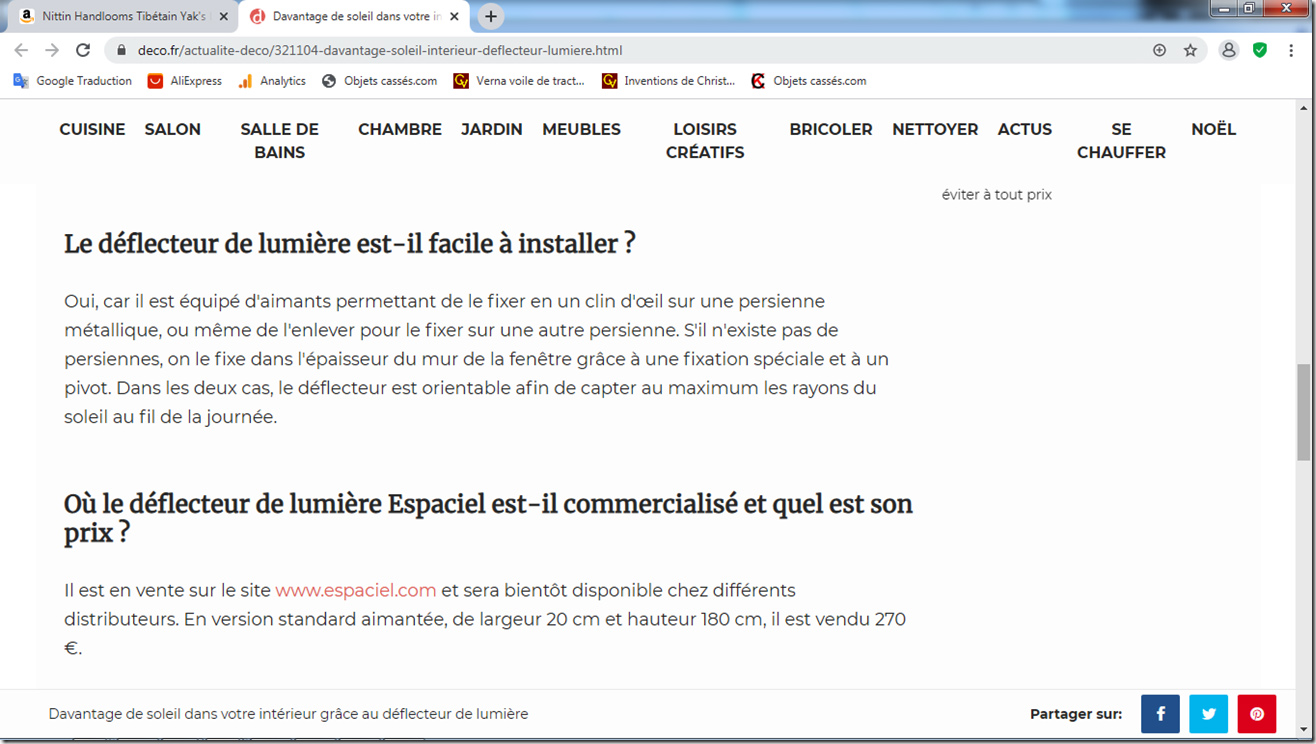Open the CUISINE menu
Screen dimensions: 1316x744
[92, 129]
